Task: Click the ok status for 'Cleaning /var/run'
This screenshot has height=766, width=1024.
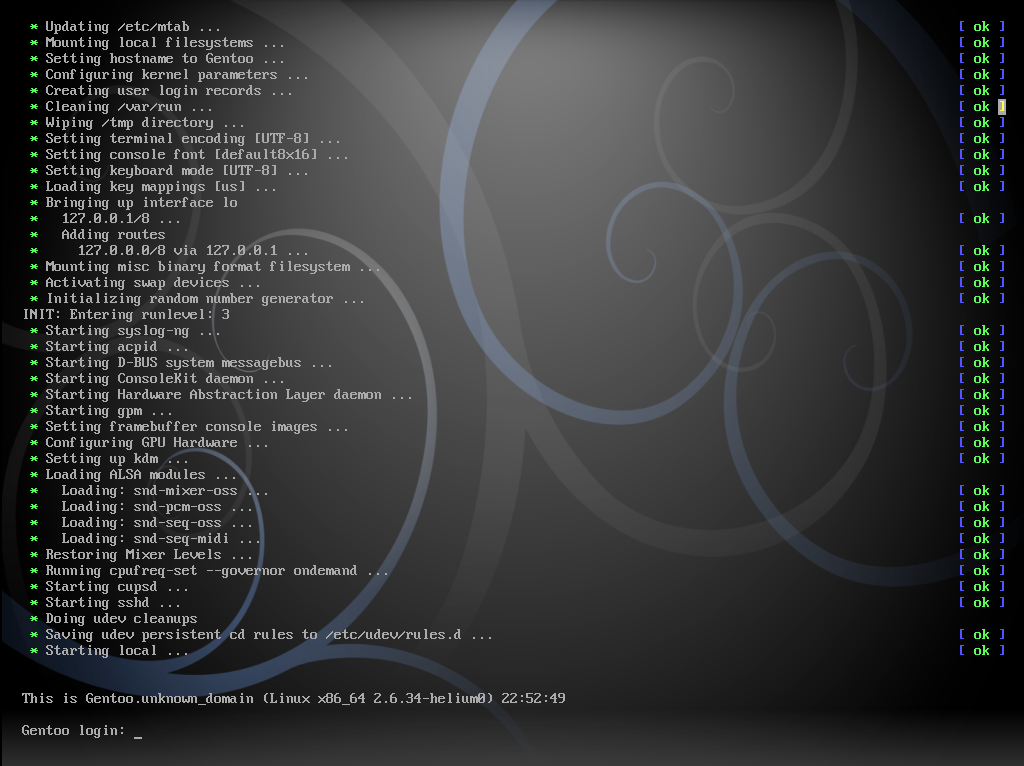Action: (982, 107)
